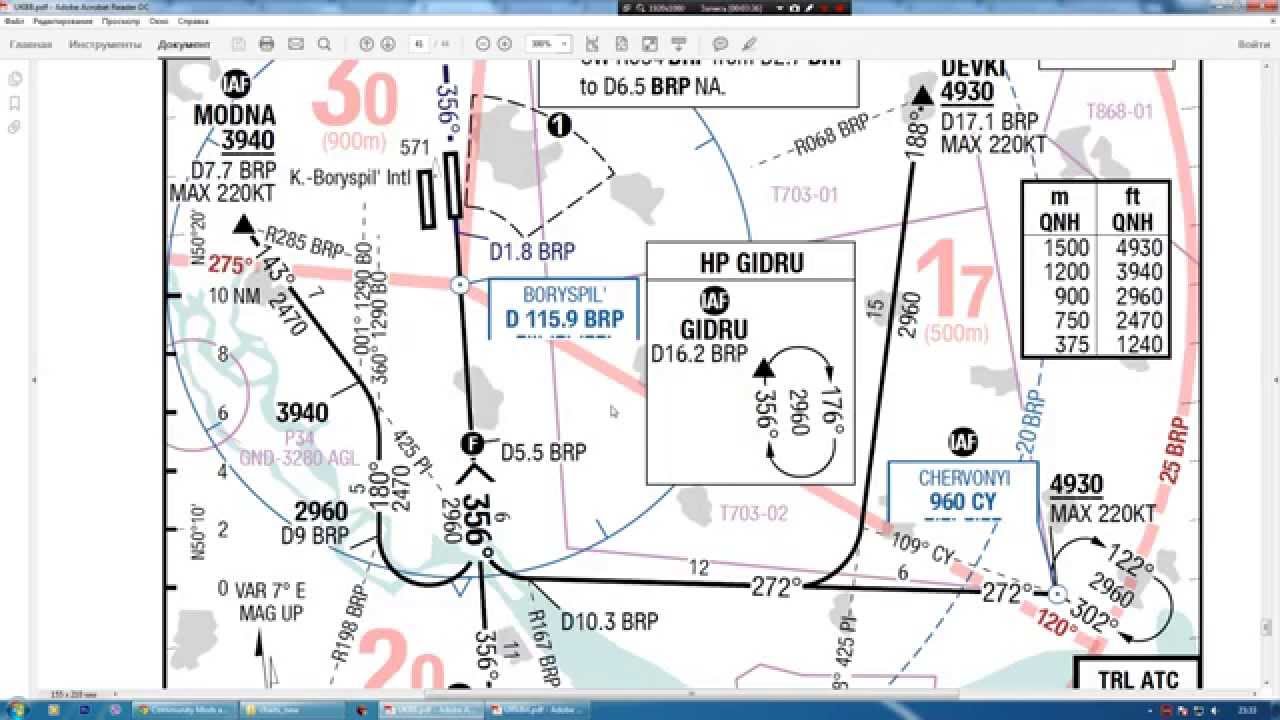1280x720 pixels.
Task: Click the HP GIDRU holding box title
Action: point(750,263)
